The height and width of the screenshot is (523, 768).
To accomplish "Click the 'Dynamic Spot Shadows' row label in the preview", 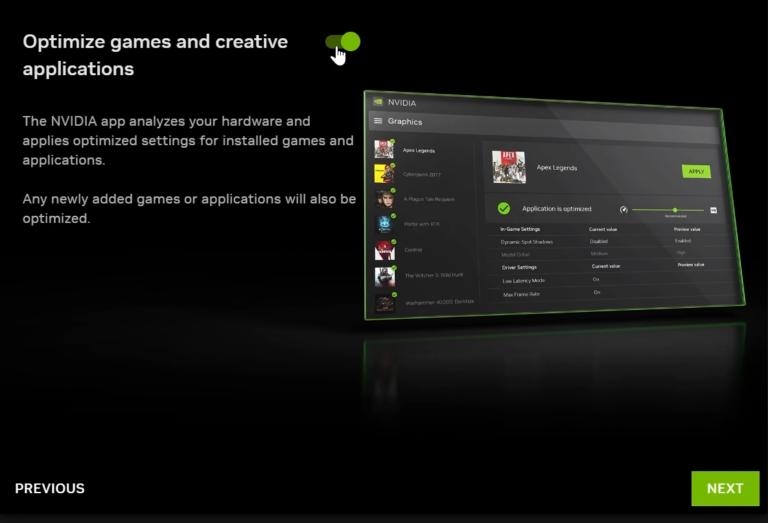I will pyautogui.click(x=527, y=242).
